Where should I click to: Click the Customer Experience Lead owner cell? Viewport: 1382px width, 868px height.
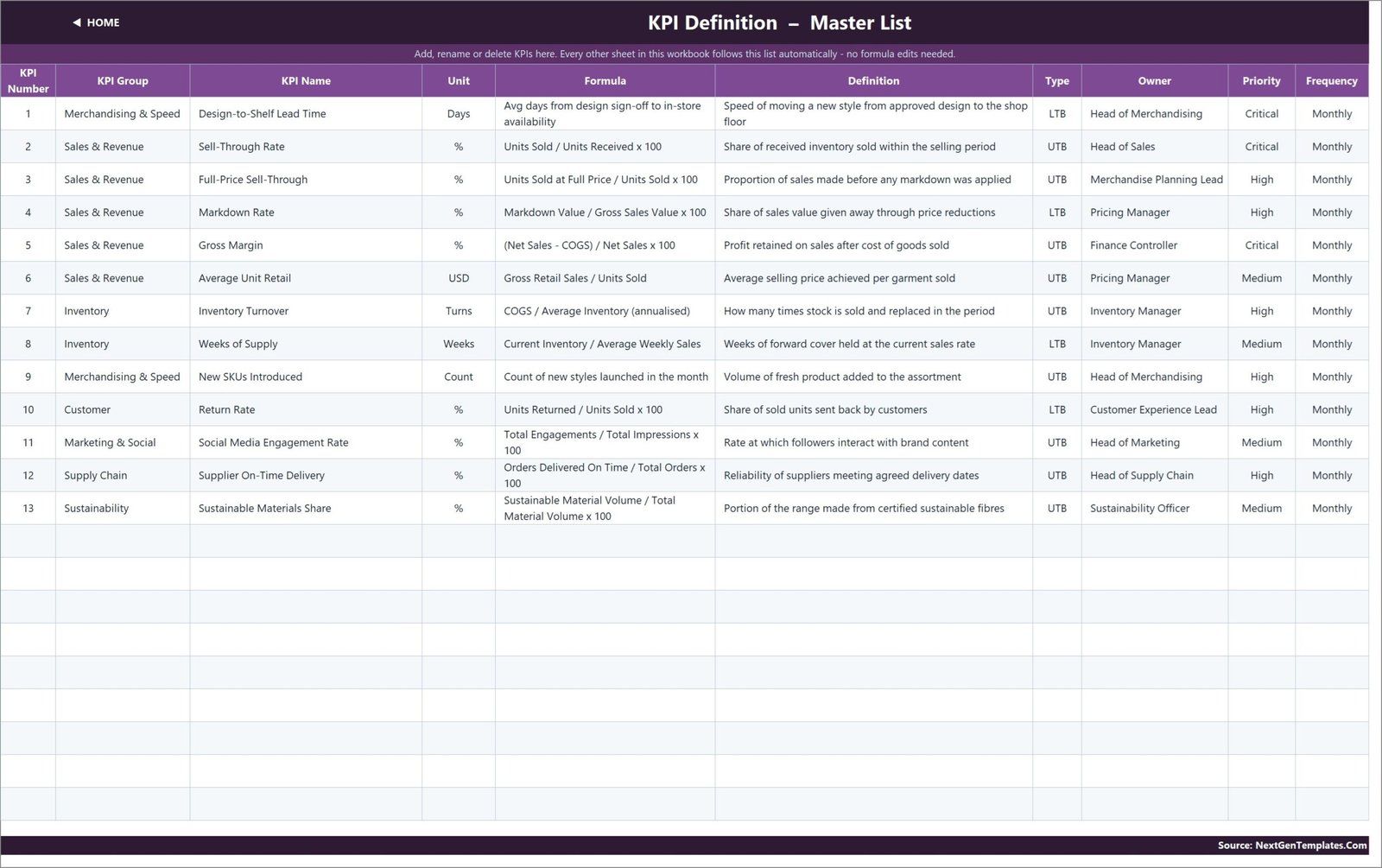[1155, 409]
